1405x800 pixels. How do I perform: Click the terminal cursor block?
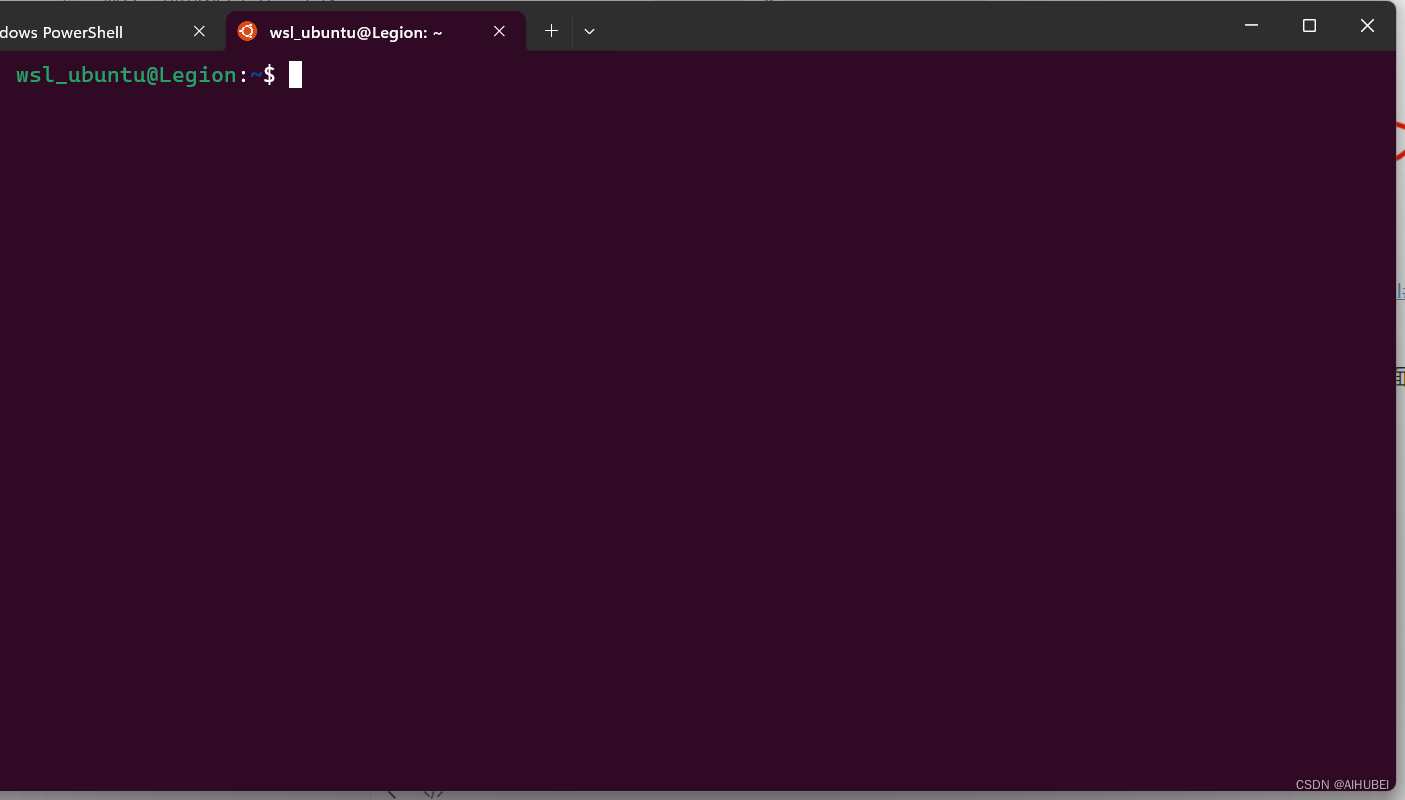(295, 75)
